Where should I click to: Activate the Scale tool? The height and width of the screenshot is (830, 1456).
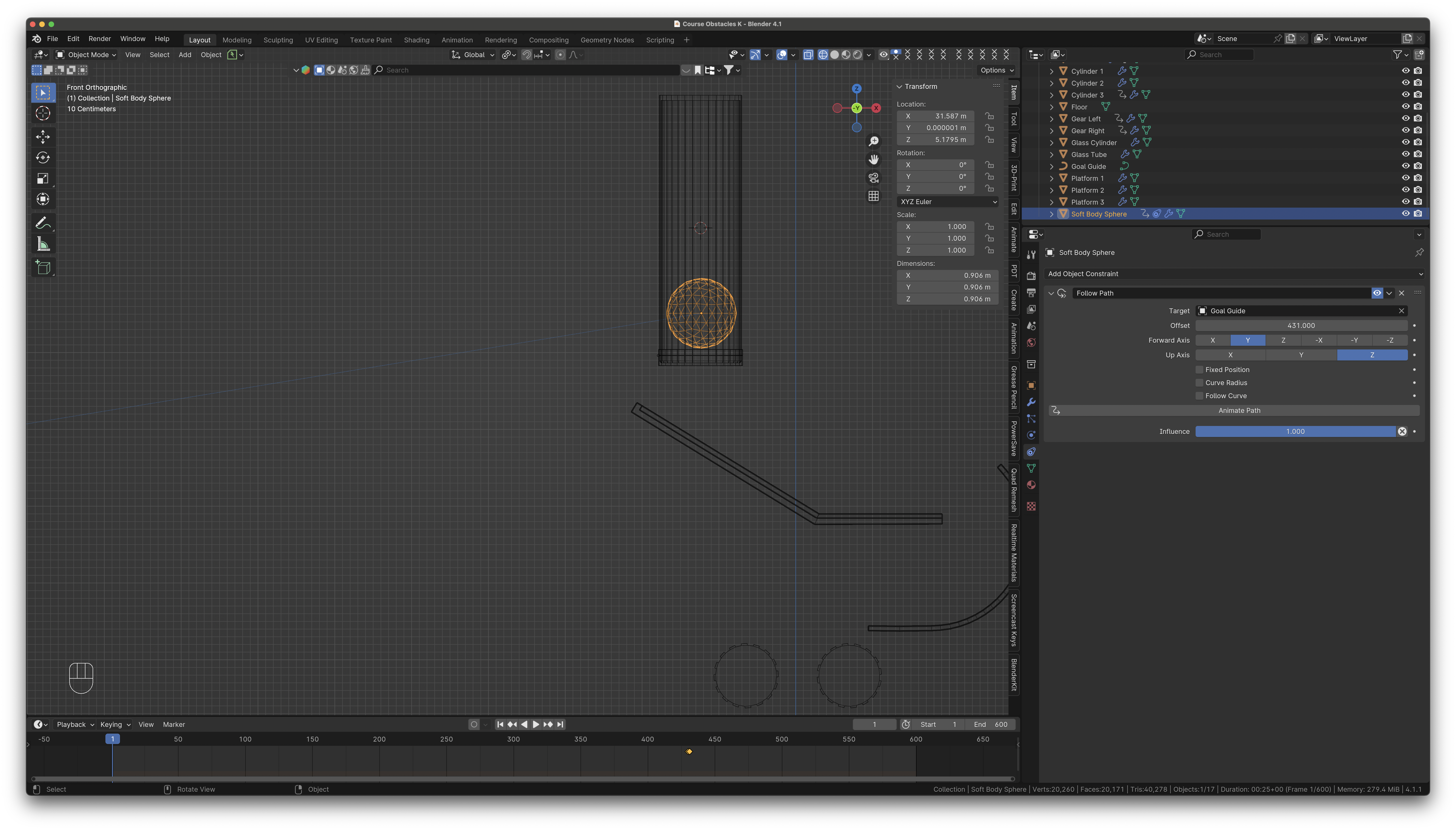pos(43,179)
